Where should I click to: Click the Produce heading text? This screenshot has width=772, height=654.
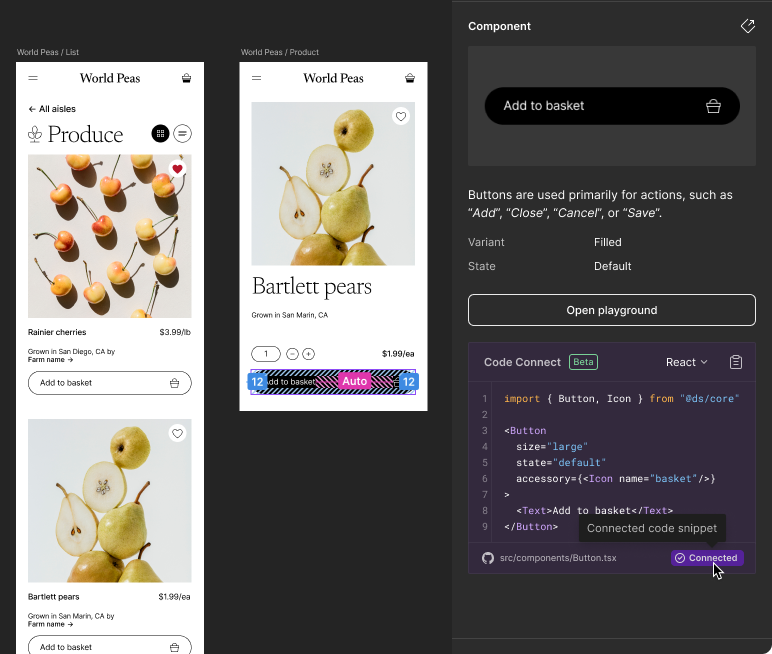tap(85, 134)
